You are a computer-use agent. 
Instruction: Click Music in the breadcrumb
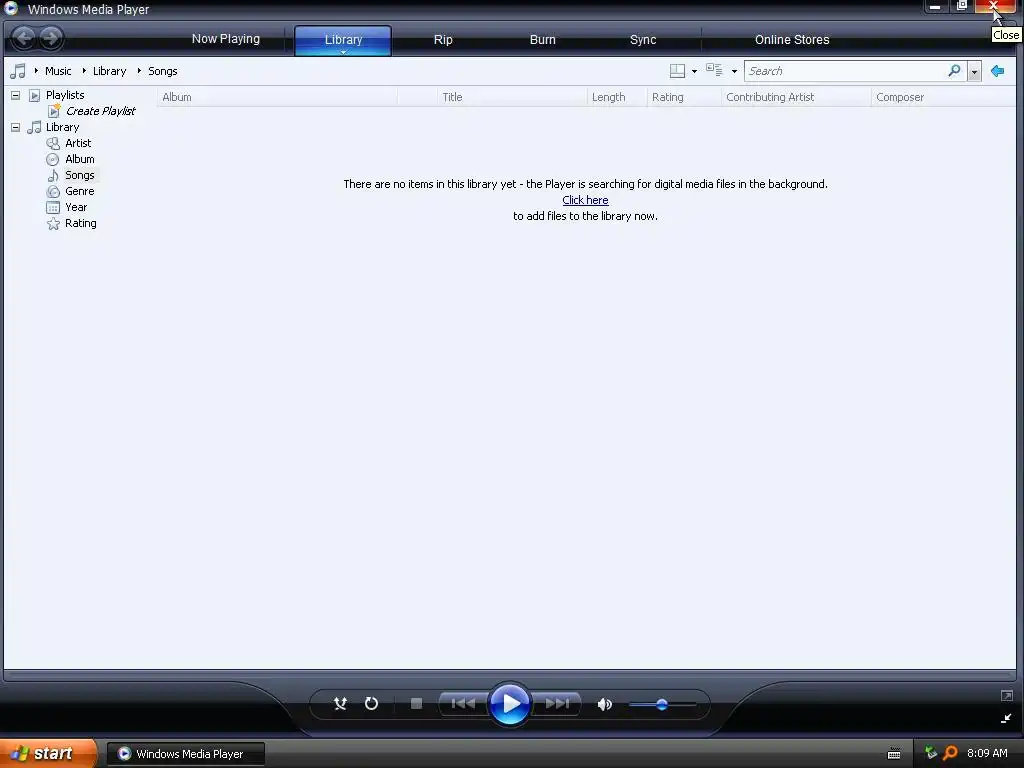(x=58, y=71)
